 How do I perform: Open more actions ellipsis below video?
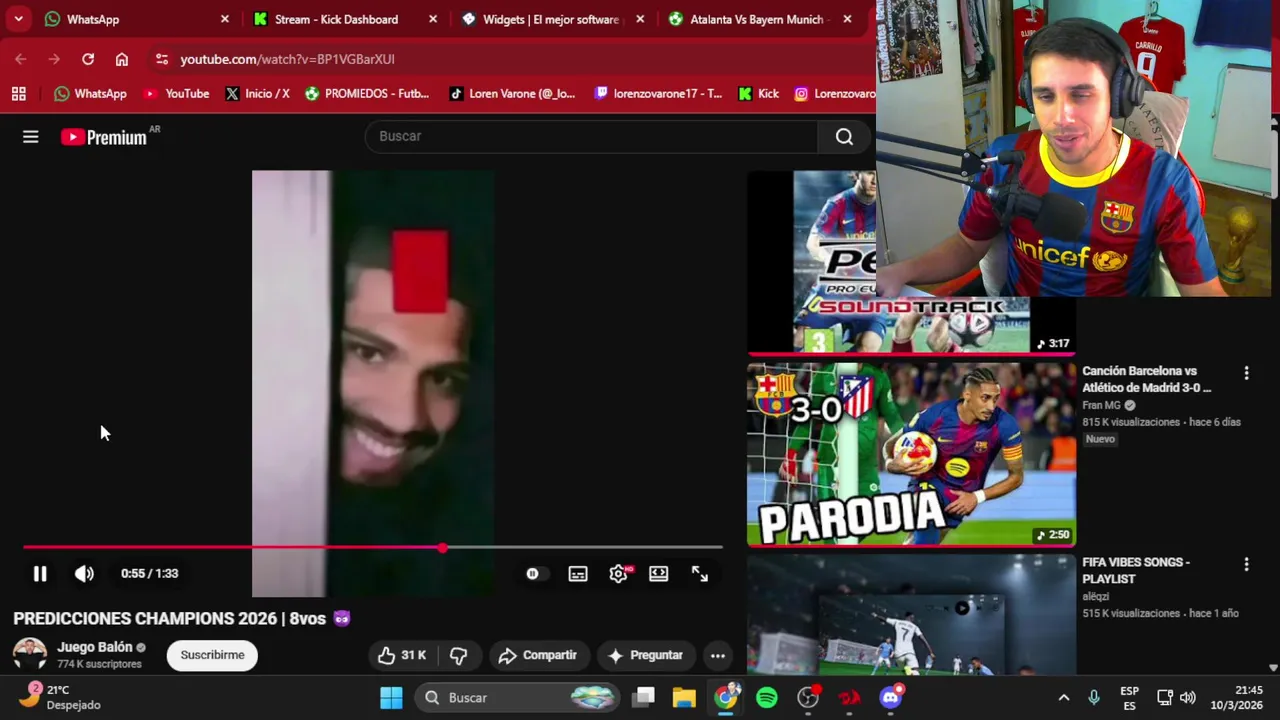click(718, 656)
